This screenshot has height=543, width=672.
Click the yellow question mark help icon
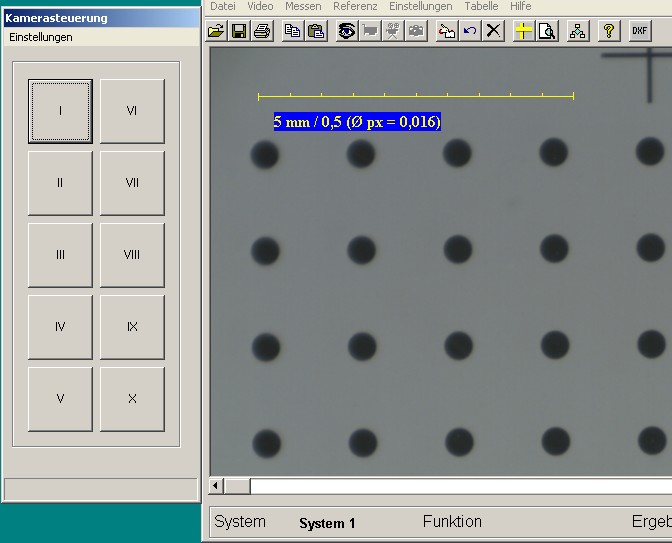[609, 31]
